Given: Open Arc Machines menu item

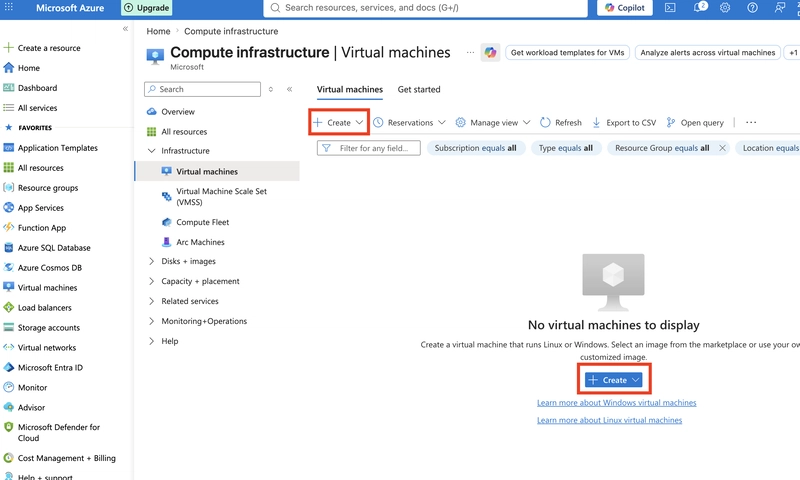Looking at the screenshot, I should (x=200, y=242).
